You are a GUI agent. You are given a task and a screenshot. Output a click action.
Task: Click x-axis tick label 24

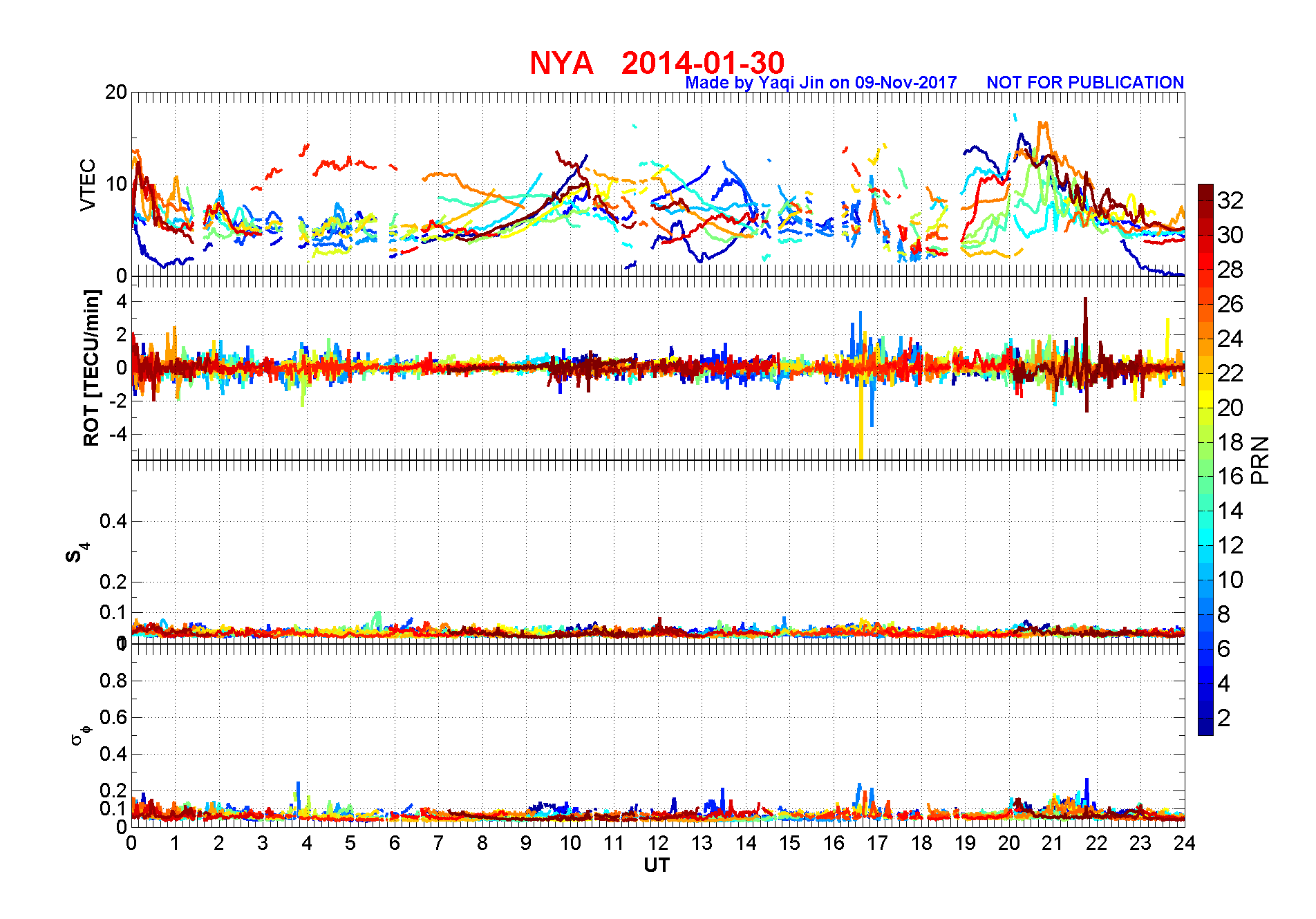[x=1185, y=843]
